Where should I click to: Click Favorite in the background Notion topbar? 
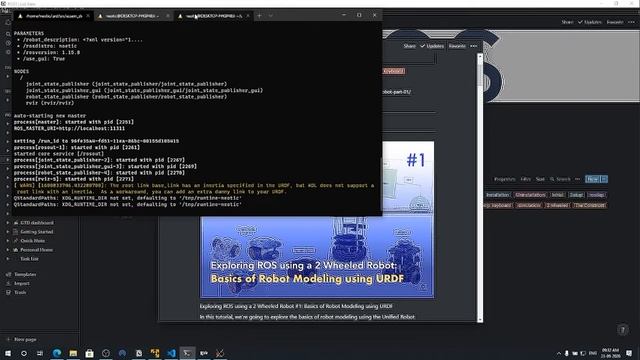(615, 22)
